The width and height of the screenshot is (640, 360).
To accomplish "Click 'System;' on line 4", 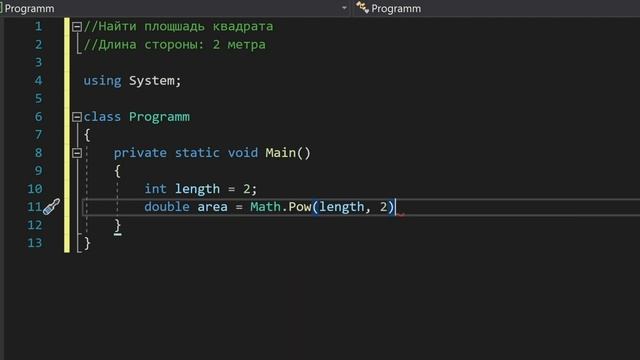I will tap(155, 81).
